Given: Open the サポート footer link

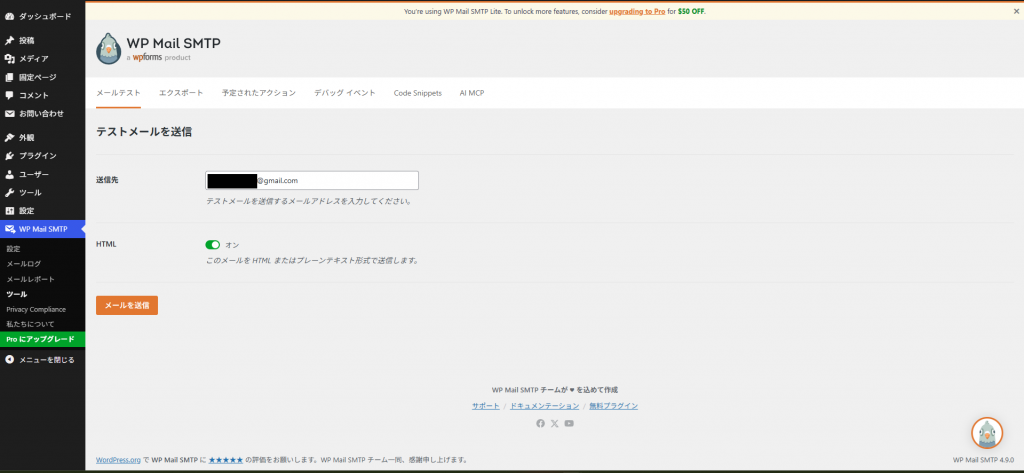Looking at the screenshot, I should pos(486,406).
